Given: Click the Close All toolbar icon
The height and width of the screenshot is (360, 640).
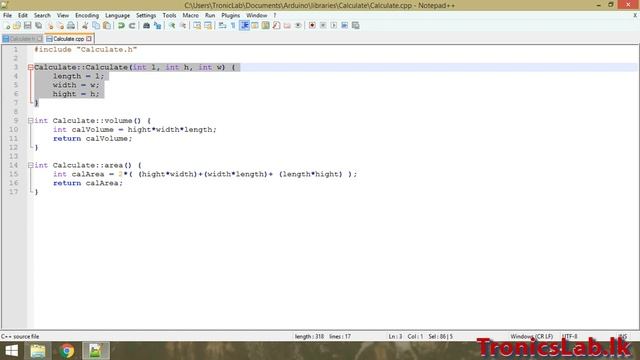Looking at the screenshot, I should click(60, 26).
